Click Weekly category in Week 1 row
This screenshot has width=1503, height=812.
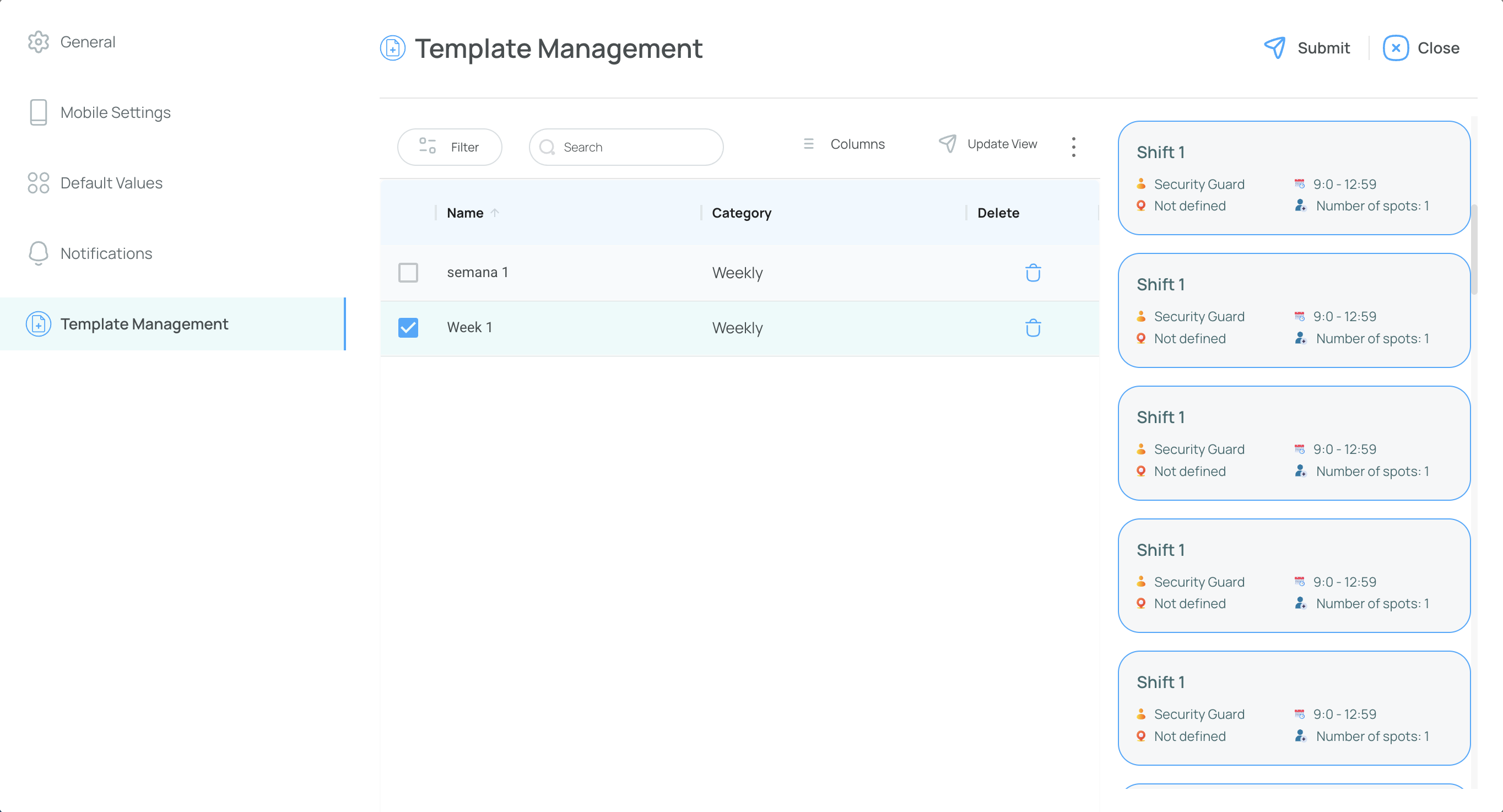click(x=738, y=328)
